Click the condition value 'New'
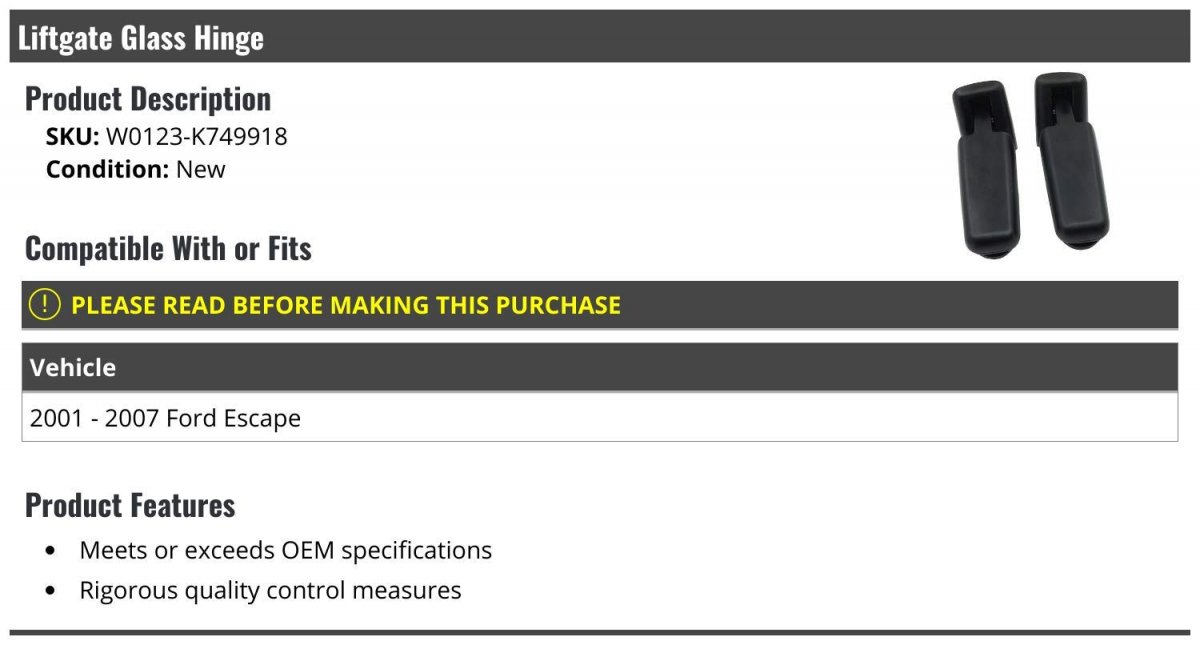Image resolution: width=1200 pixels, height=645 pixels. pos(201,169)
